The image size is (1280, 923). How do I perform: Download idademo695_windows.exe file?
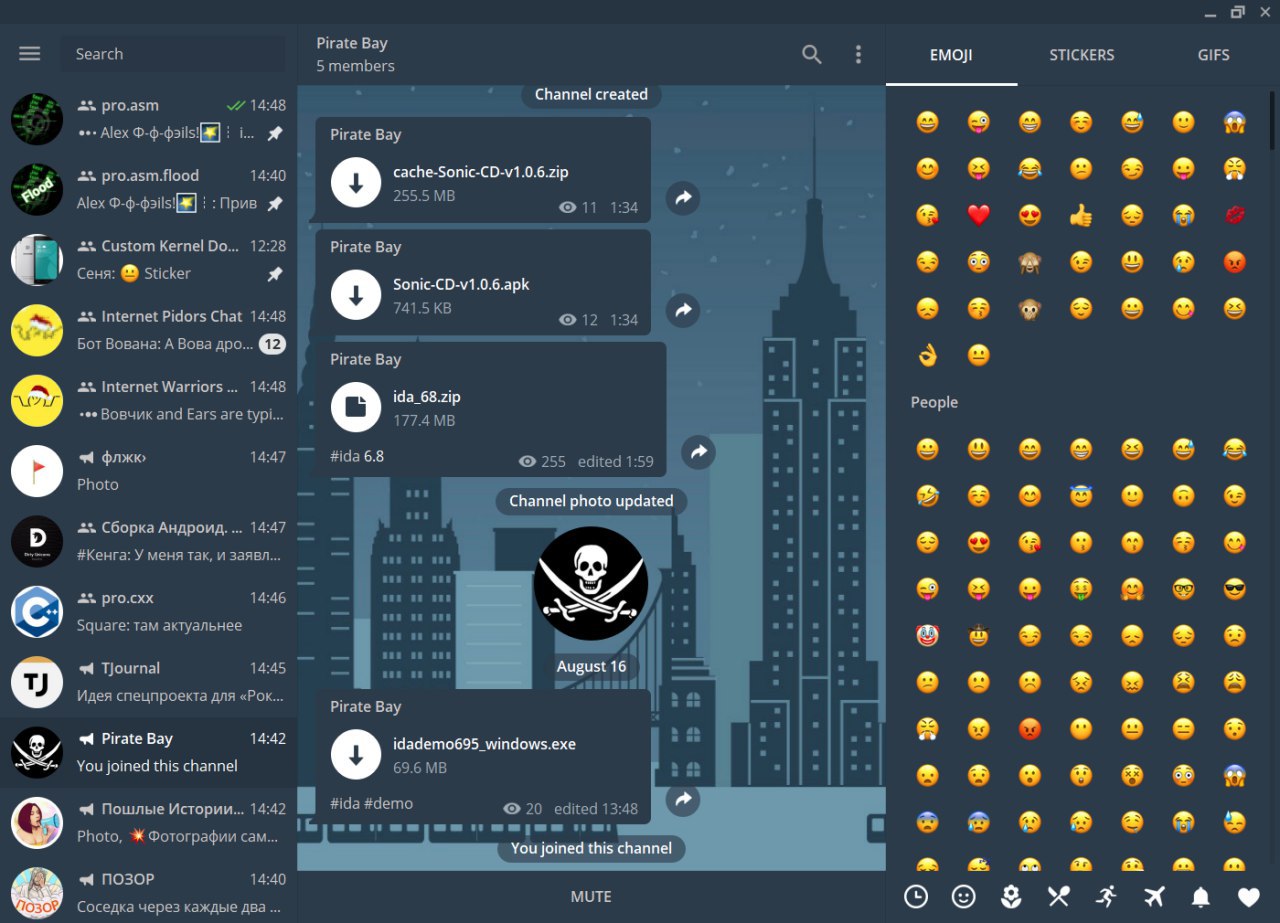pos(356,754)
